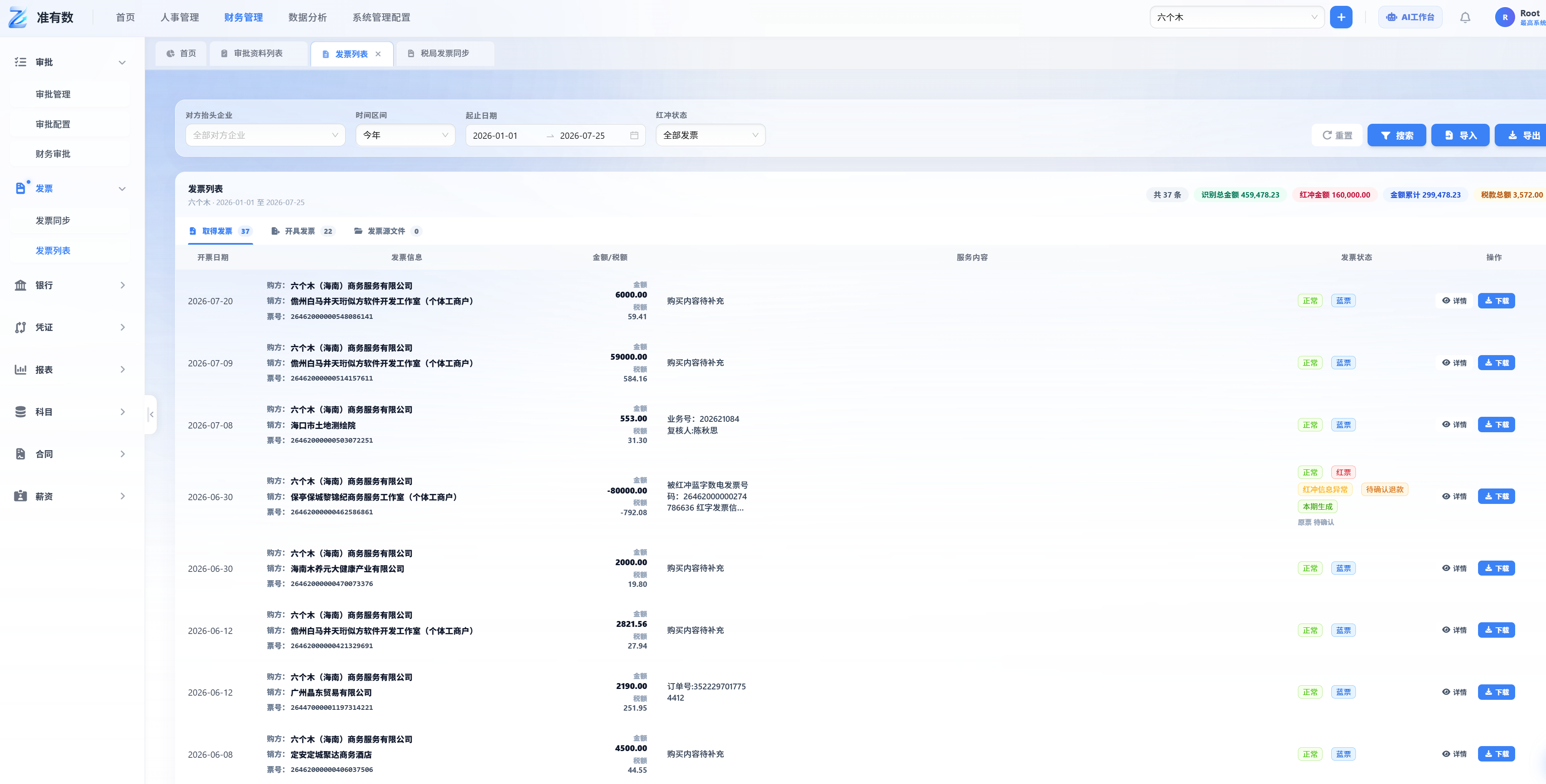Click the 重置 reset button
This screenshot has width=1546, height=784.
[x=1337, y=135]
